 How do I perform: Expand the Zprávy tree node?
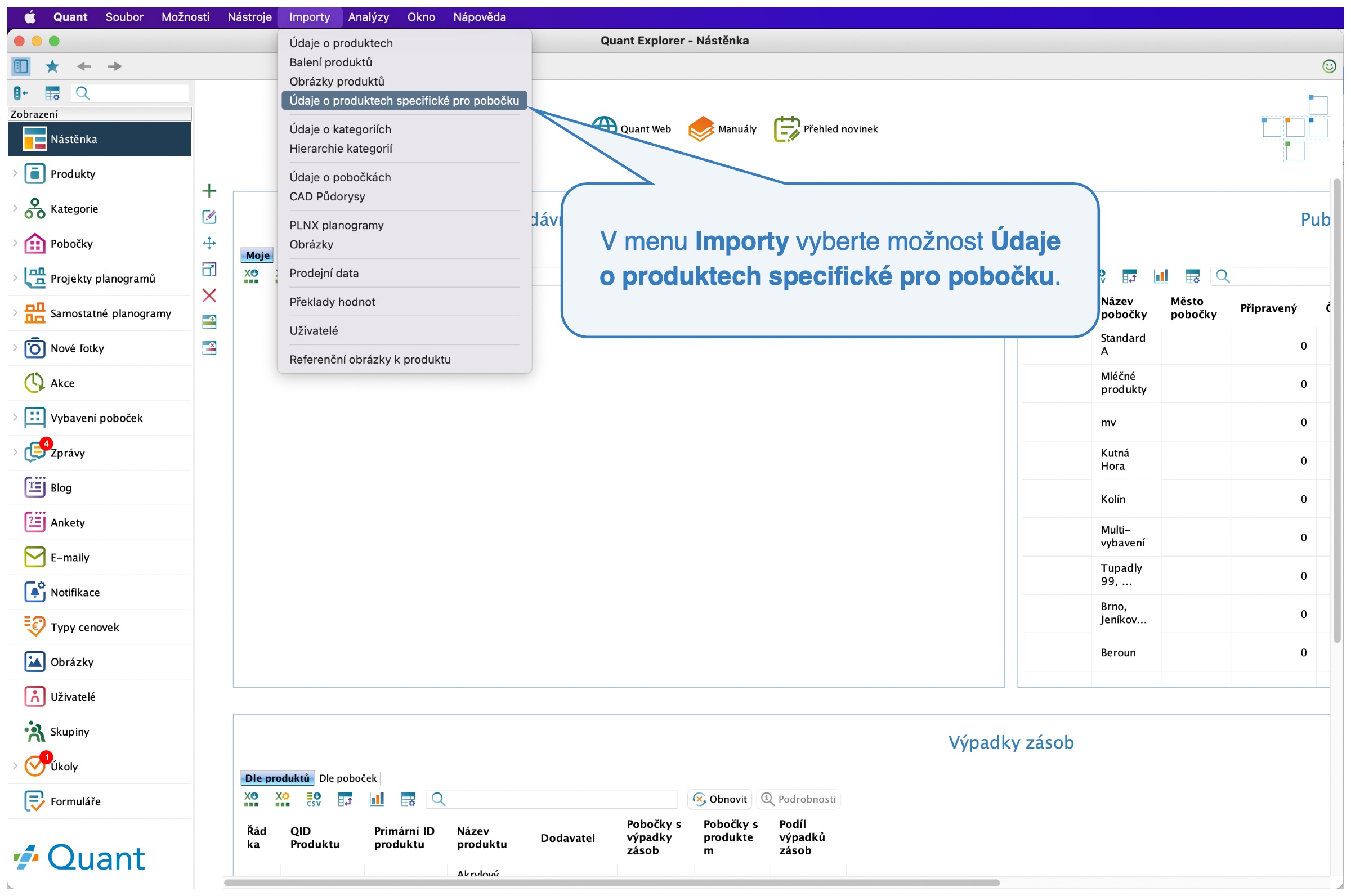click(15, 452)
